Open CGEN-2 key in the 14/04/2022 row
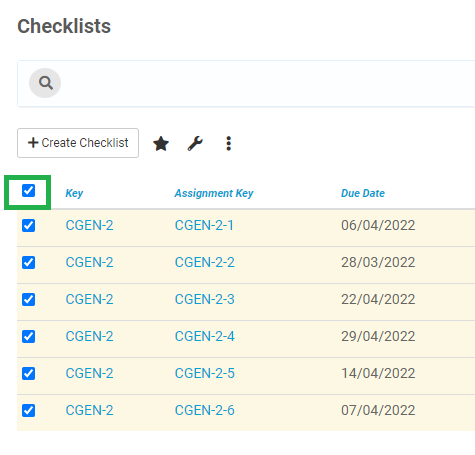The width and height of the screenshot is (475, 455). [89, 374]
